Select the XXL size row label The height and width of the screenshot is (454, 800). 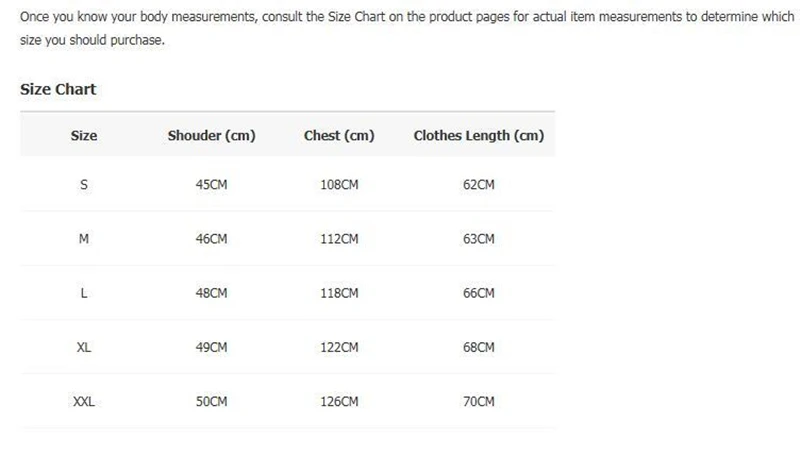click(84, 401)
